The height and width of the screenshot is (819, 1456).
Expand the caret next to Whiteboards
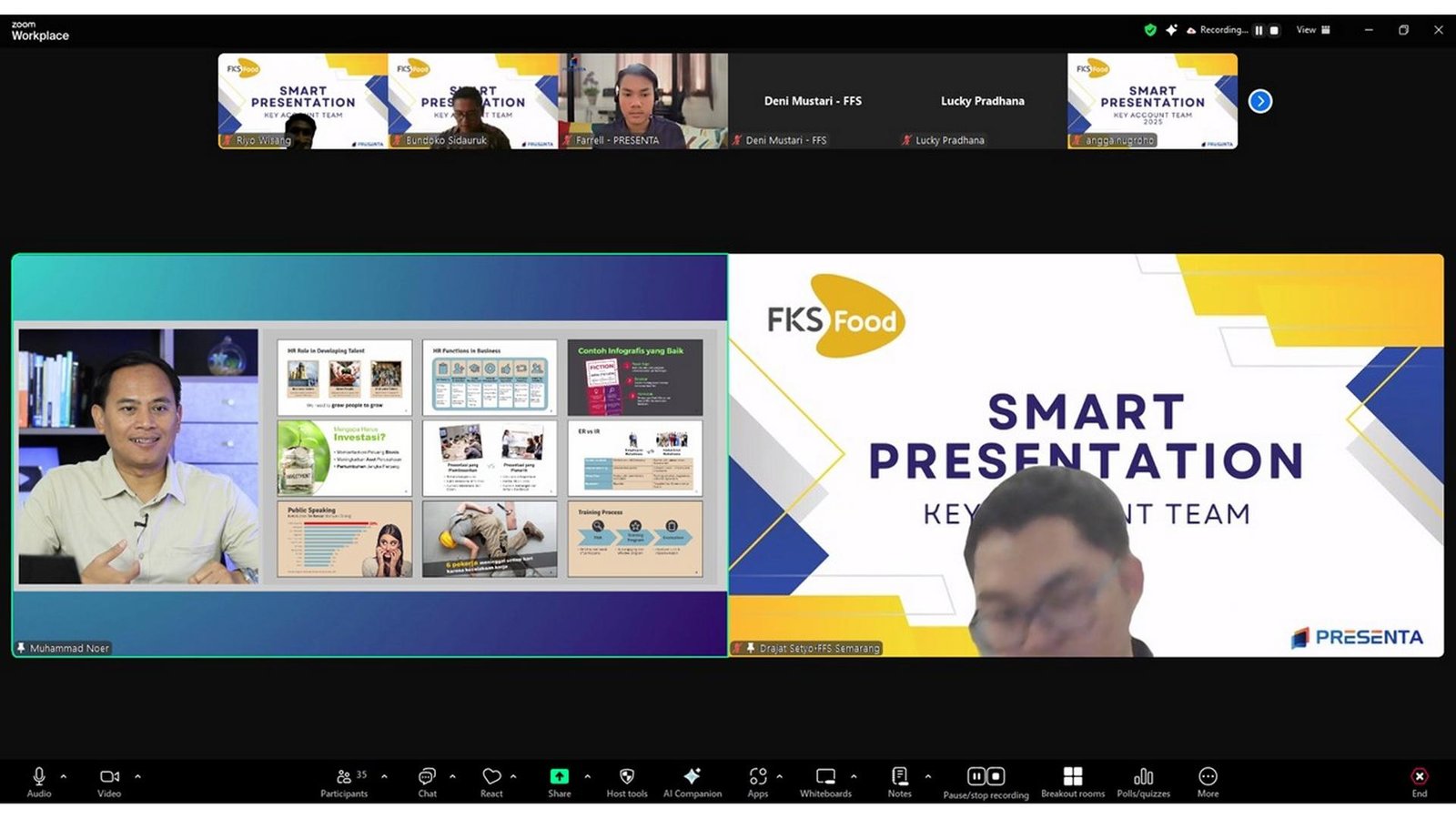[854, 776]
